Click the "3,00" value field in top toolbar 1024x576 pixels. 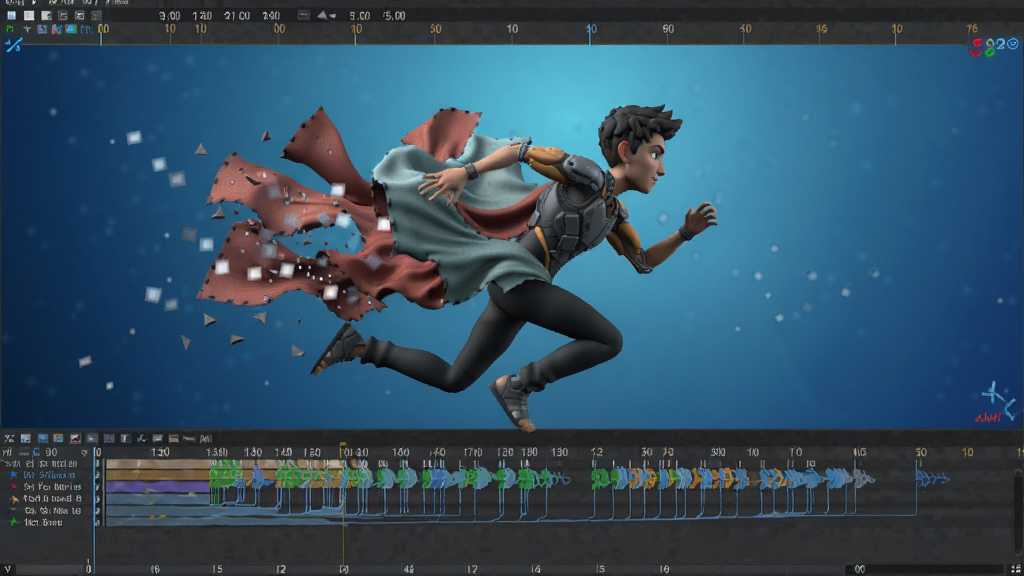pyautogui.click(x=170, y=16)
